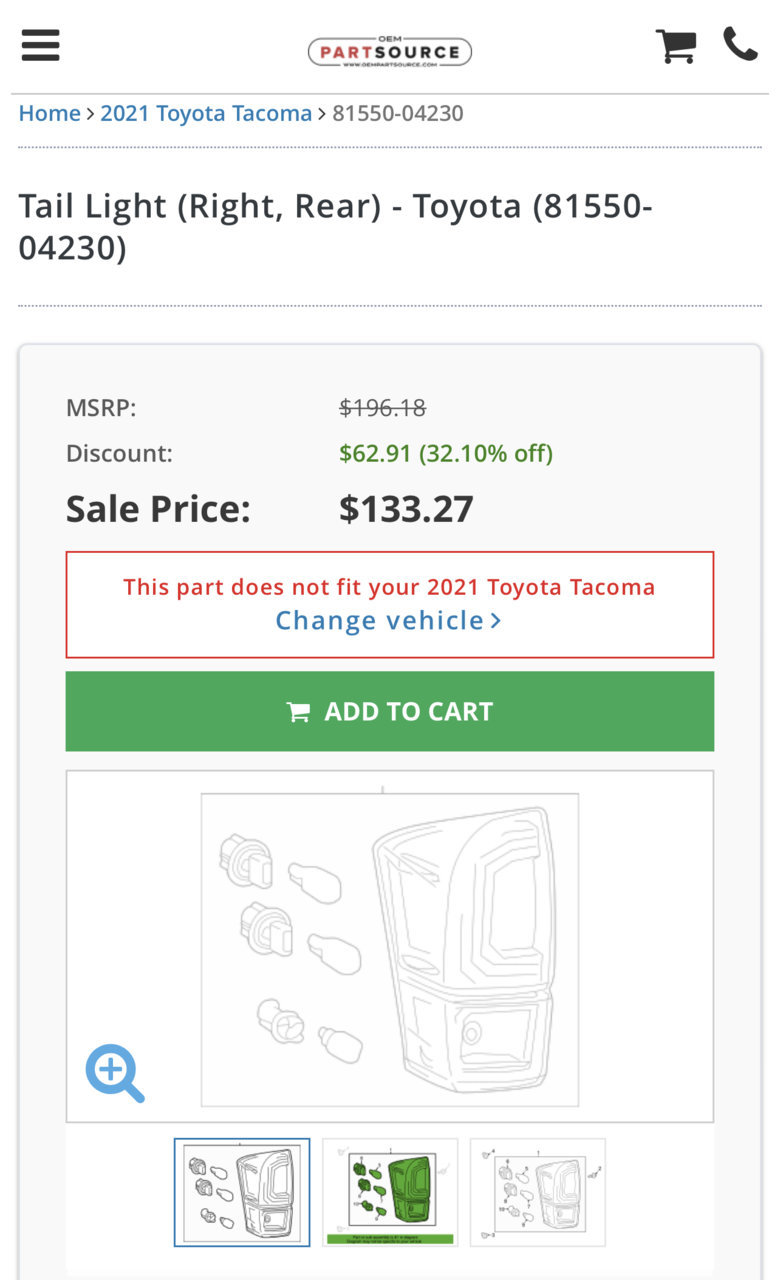Go to Home breadcrumb link

[x=49, y=113]
